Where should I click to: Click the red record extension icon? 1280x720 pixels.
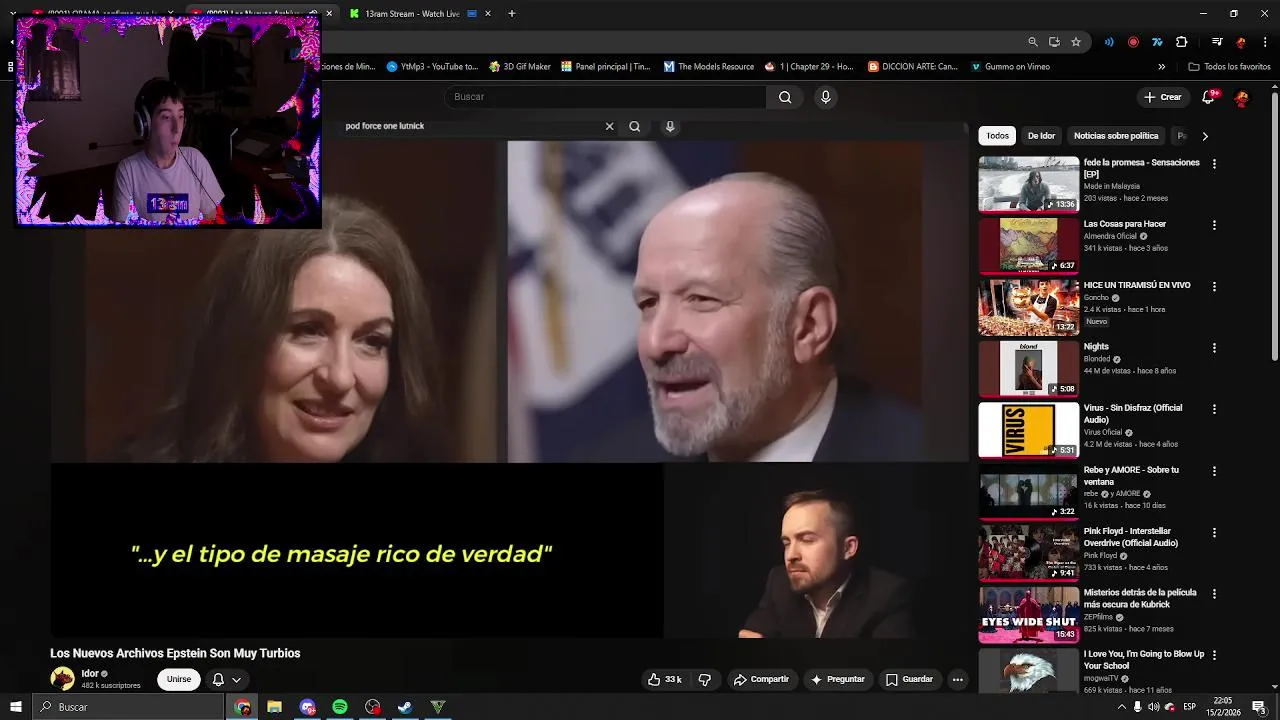[x=1133, y=42]
